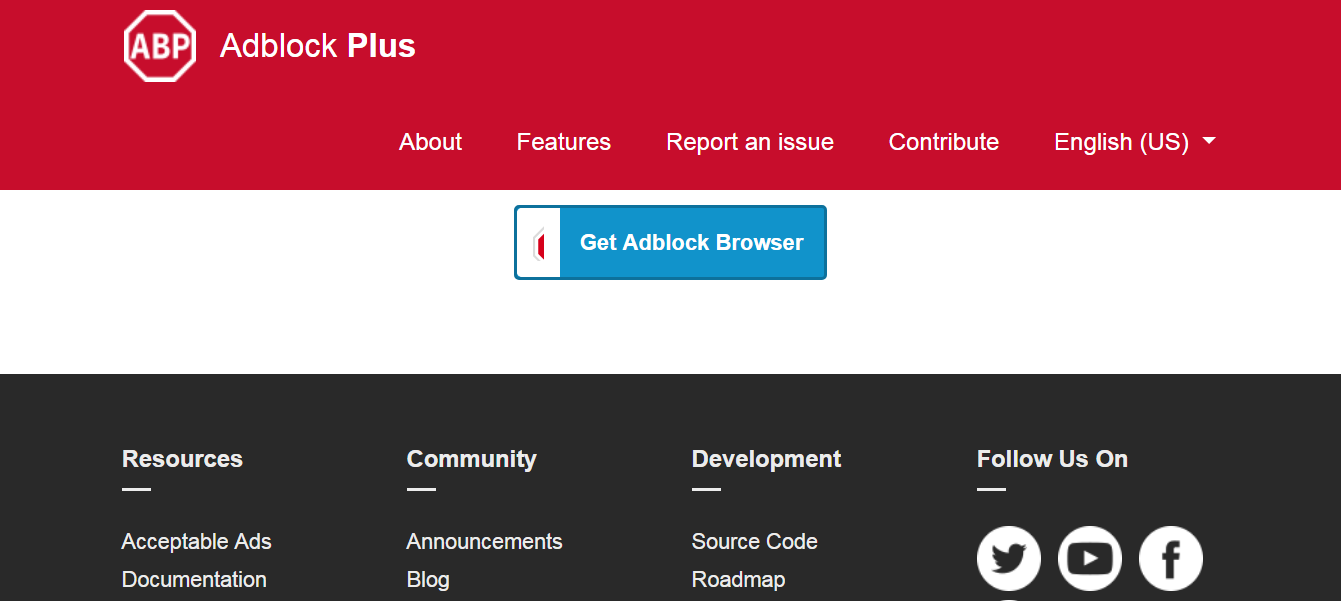Open the About menu item
This screenshot has height=601, width=1341.
tap(431, 142)
